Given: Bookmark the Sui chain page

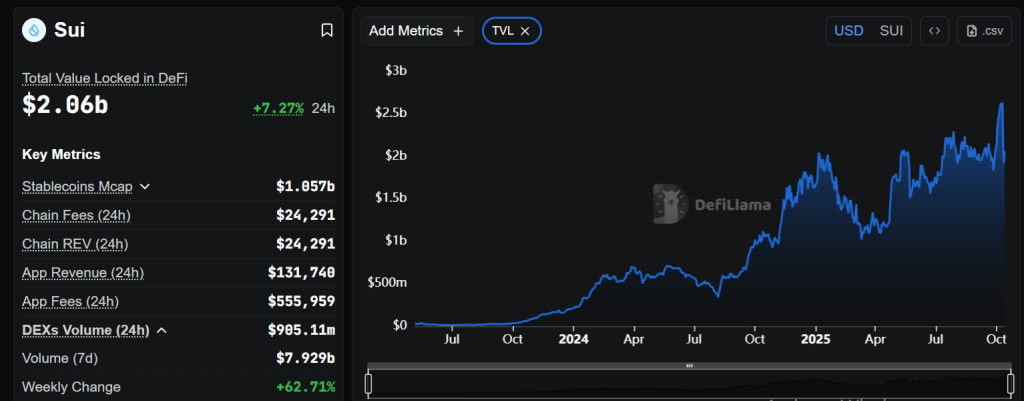Looking at the screenshot, I should 326,30.
